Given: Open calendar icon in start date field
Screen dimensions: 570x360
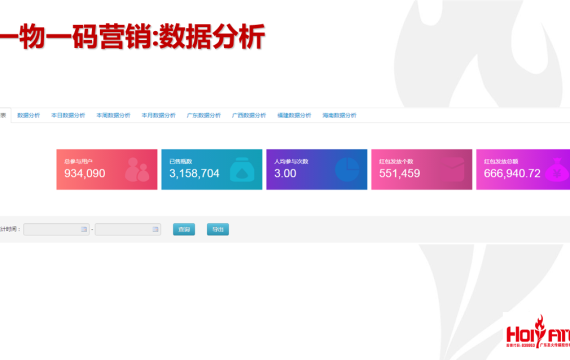Looking at the screenshot, I should click(x=84, y=229).
